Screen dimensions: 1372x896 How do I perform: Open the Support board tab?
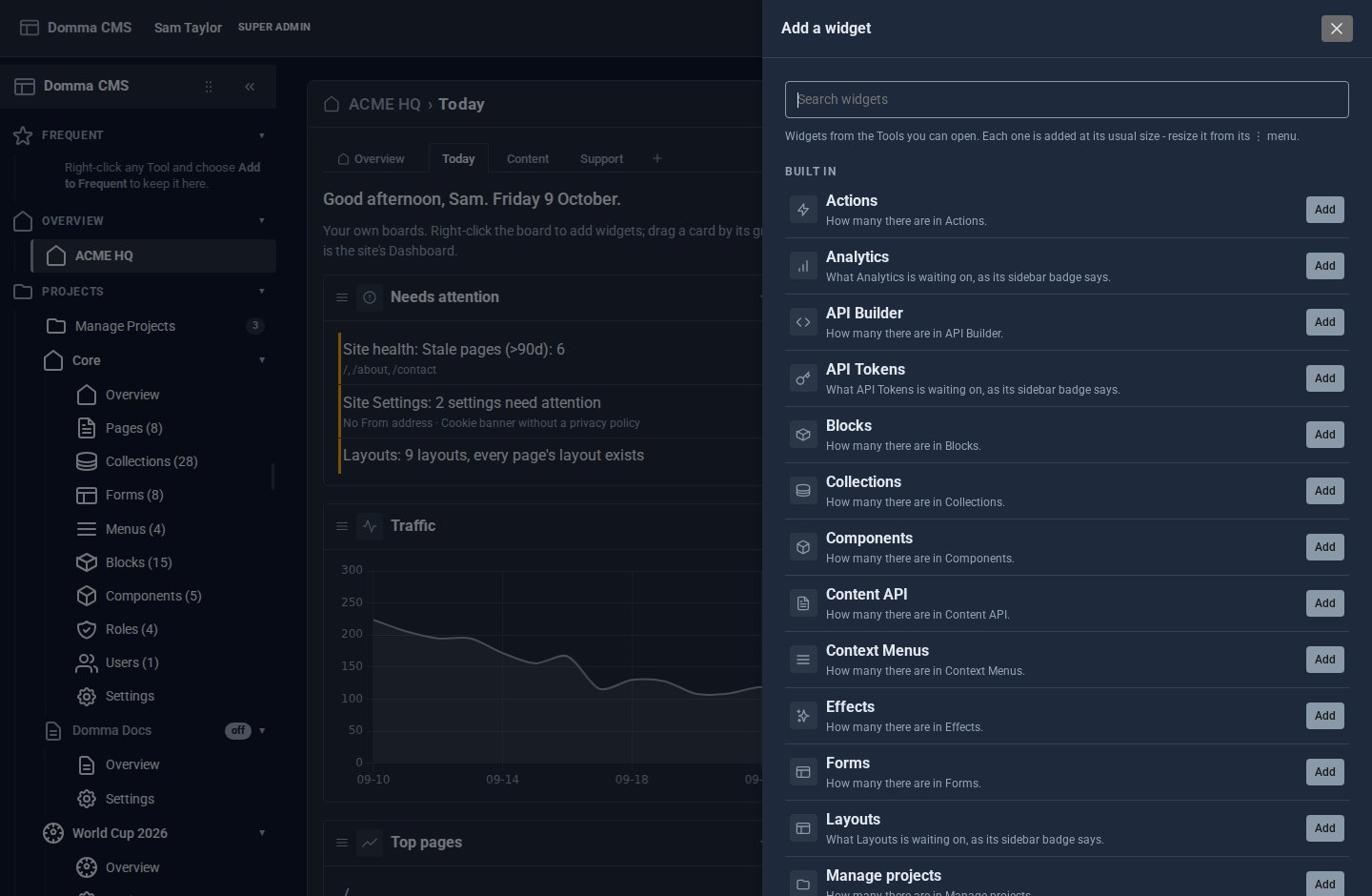[x=602, y=159]
